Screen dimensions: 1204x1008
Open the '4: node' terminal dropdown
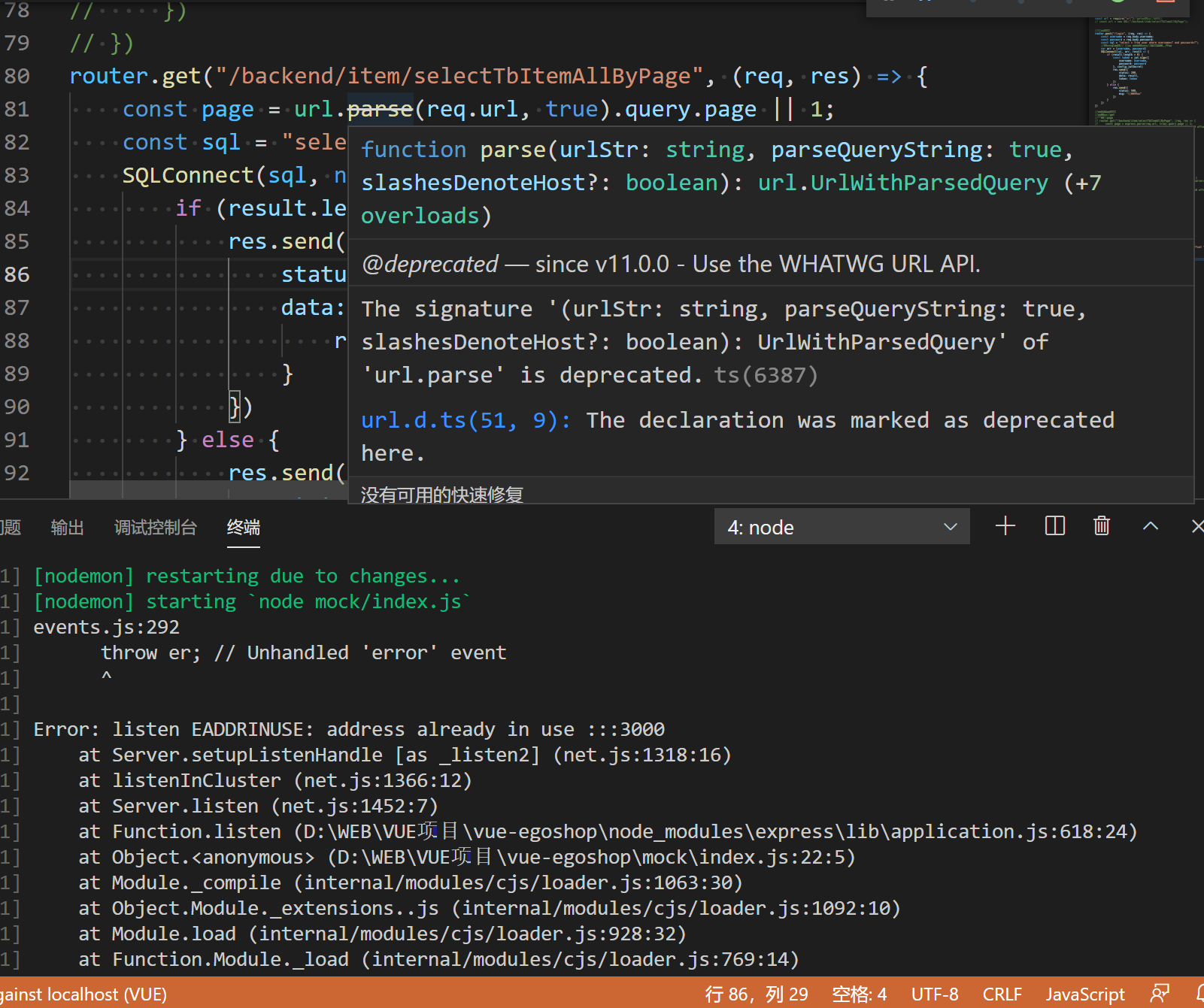pos(842,527)
